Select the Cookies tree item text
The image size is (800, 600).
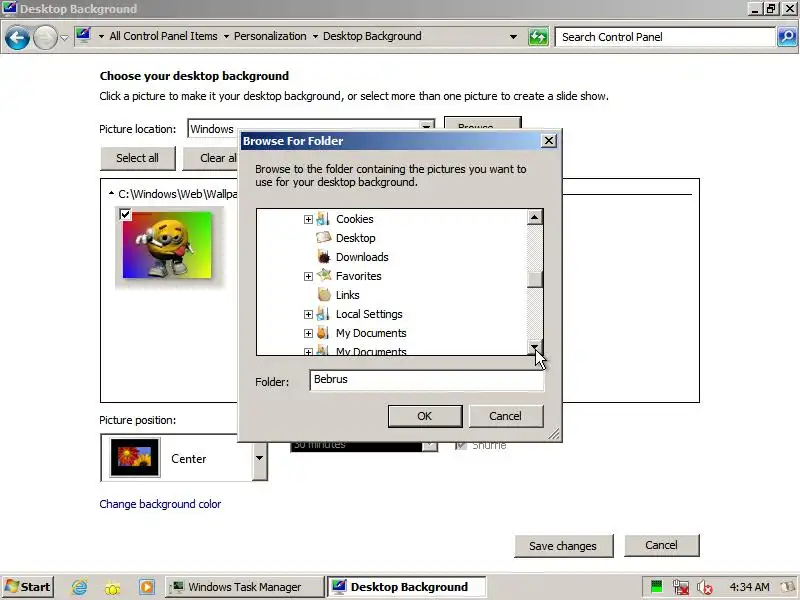pos(355,219)
